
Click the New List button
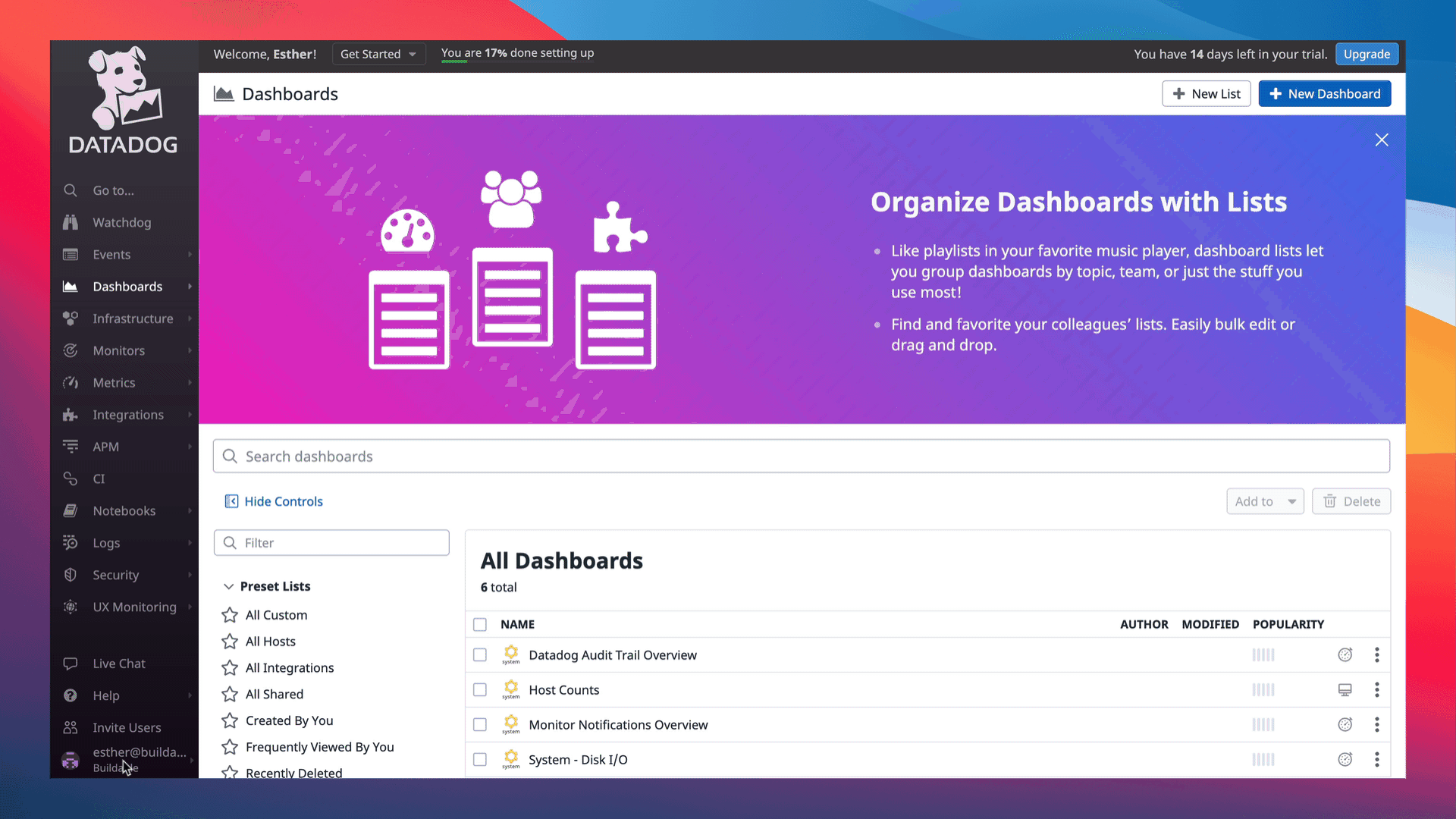coord(1206,93)
